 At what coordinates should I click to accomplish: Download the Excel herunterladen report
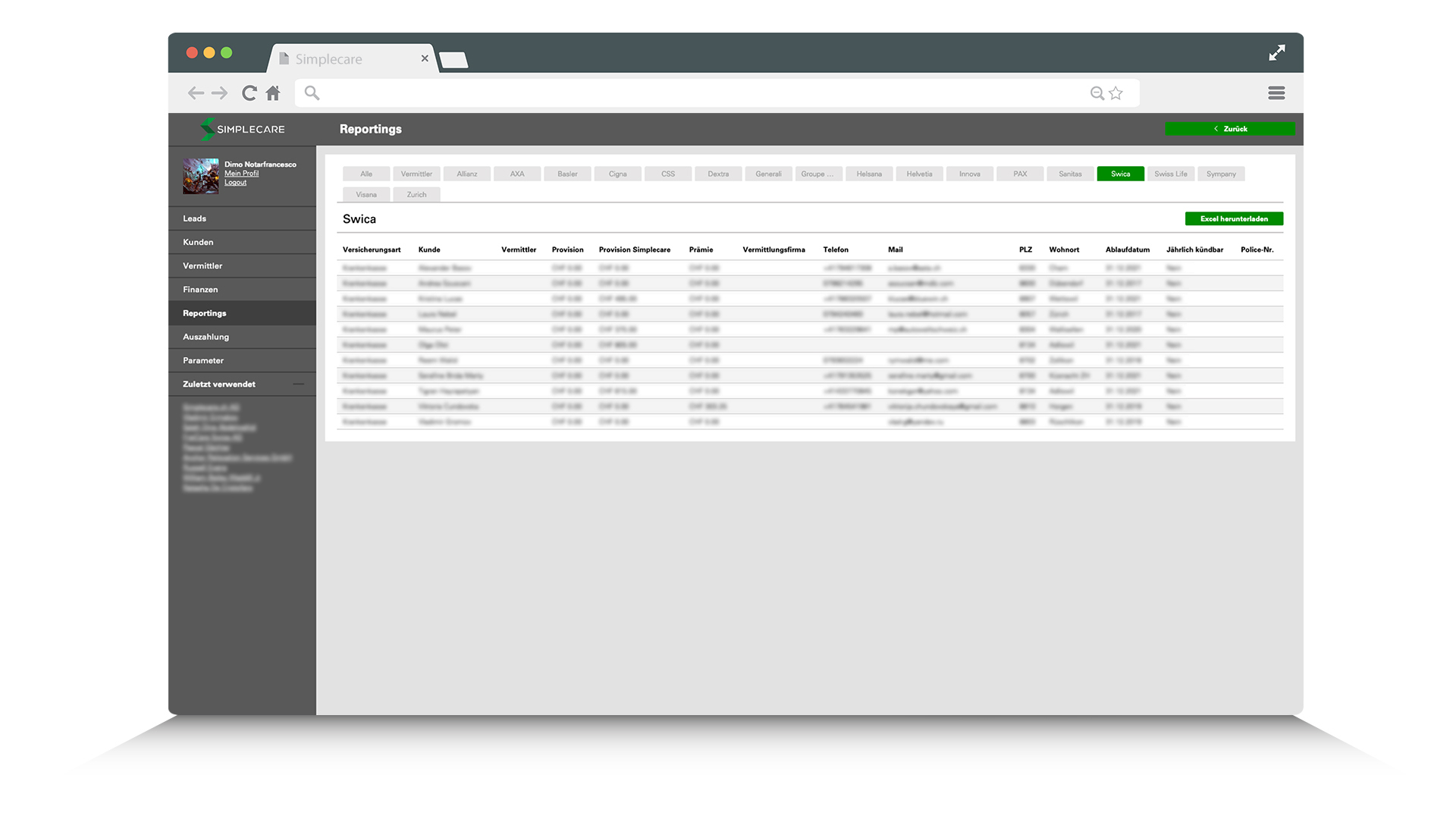click(x=1234, y=219)
